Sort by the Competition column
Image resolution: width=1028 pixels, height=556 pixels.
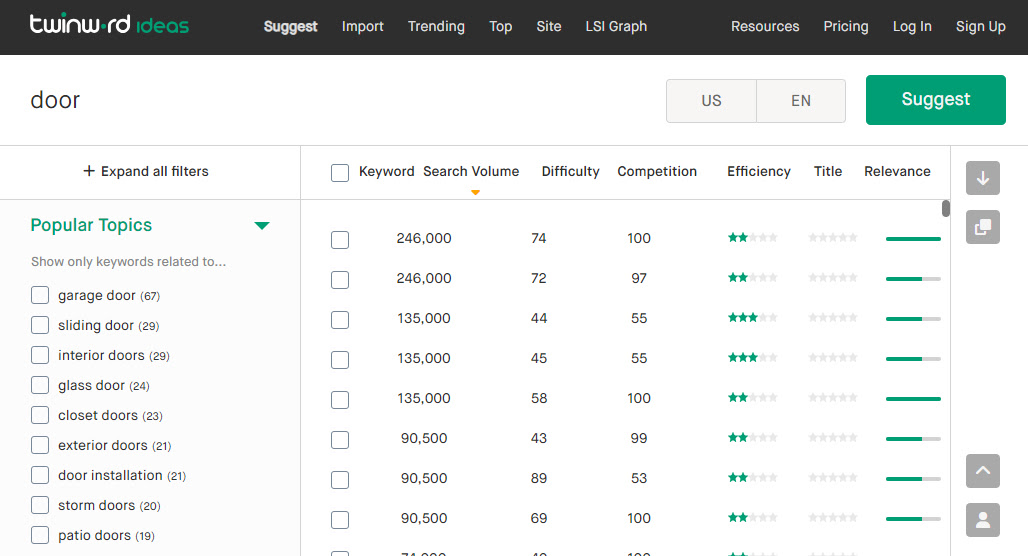[x=657, y=171]
